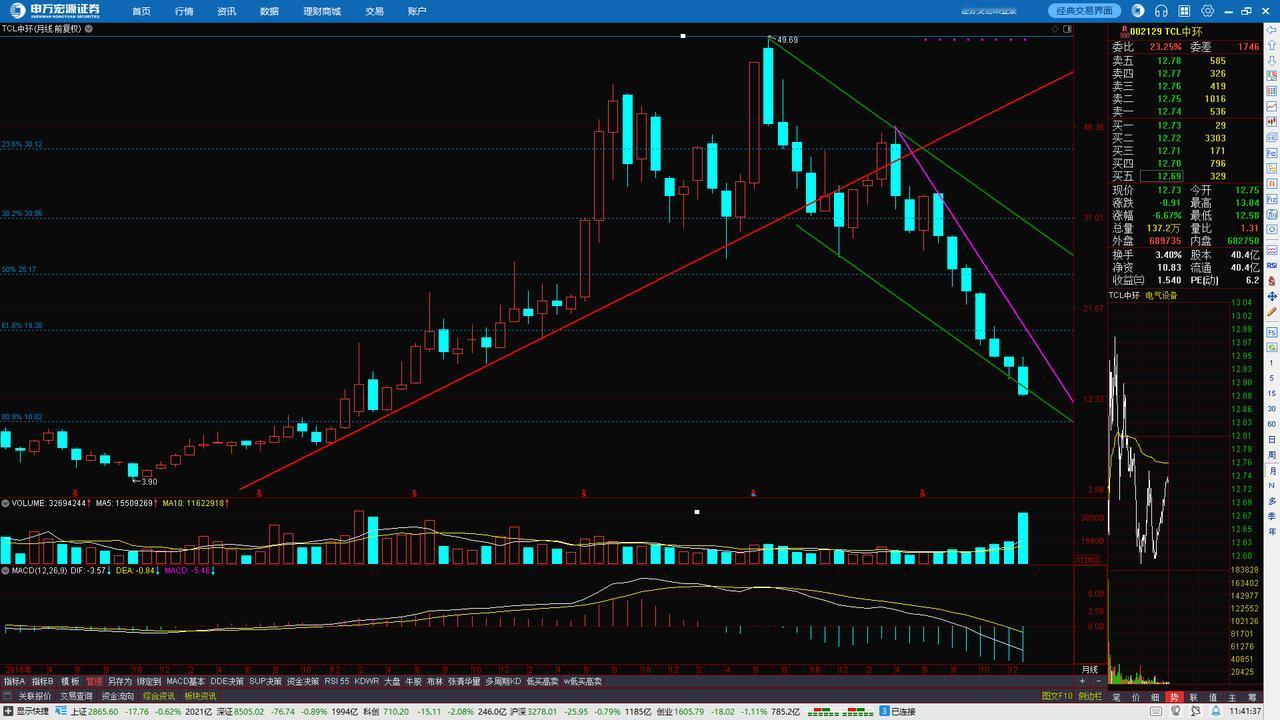Select the 主 main-force tab

pyautogui.click(x=1232, y=697)
